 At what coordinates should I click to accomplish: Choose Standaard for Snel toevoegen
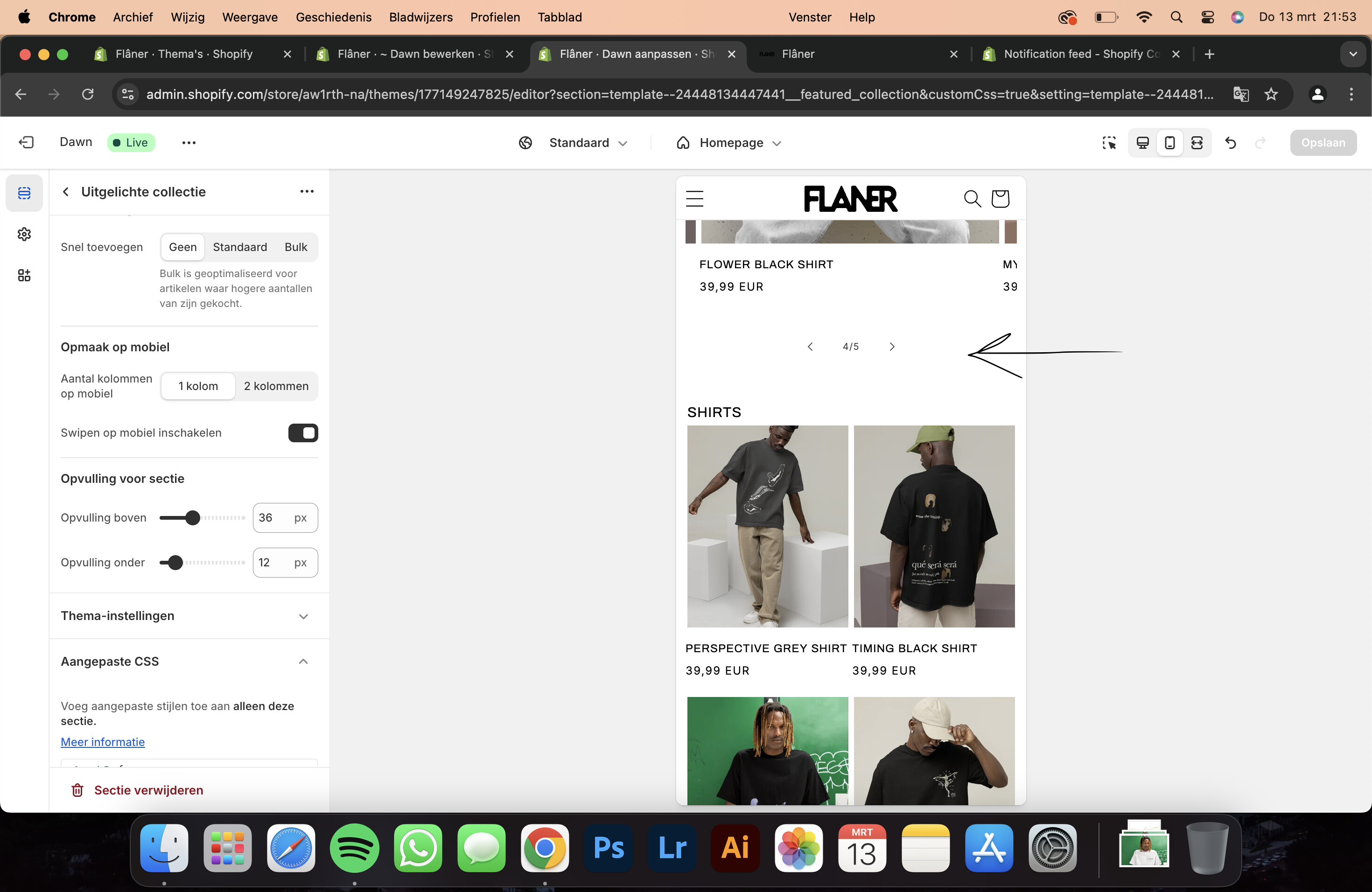240,247
